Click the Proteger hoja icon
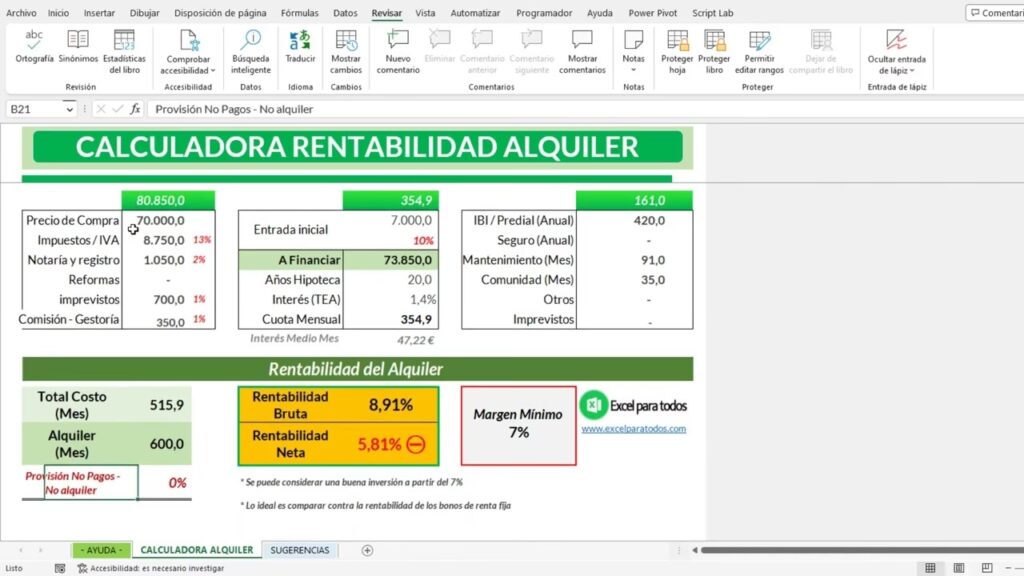This screenshot has width=1024, height=576. point(677,50)
